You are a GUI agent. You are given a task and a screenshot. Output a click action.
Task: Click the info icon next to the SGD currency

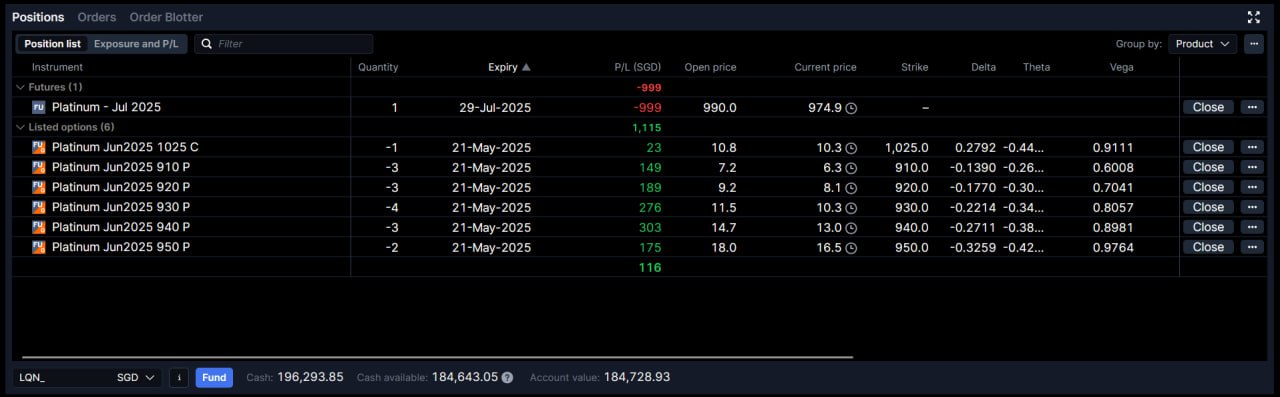click(179, 377)
